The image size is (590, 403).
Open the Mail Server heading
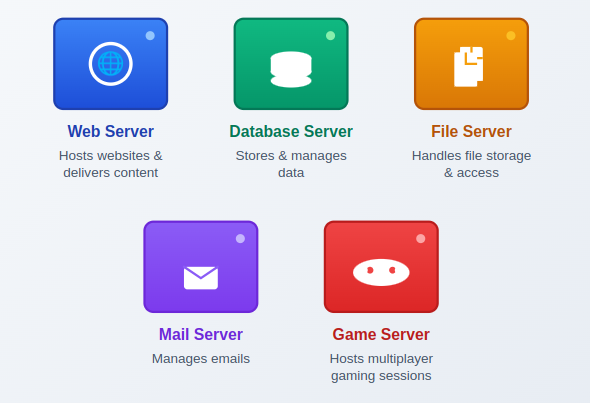[201, 334]
